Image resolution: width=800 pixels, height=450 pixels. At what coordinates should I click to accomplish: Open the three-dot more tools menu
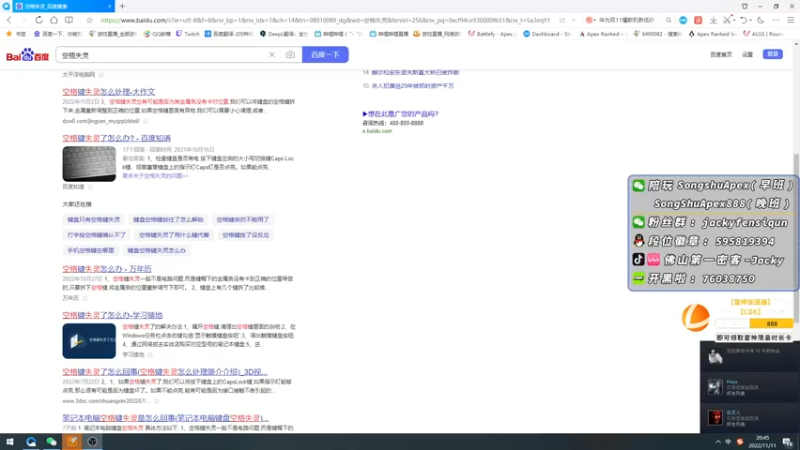click(x=776, y=20)
